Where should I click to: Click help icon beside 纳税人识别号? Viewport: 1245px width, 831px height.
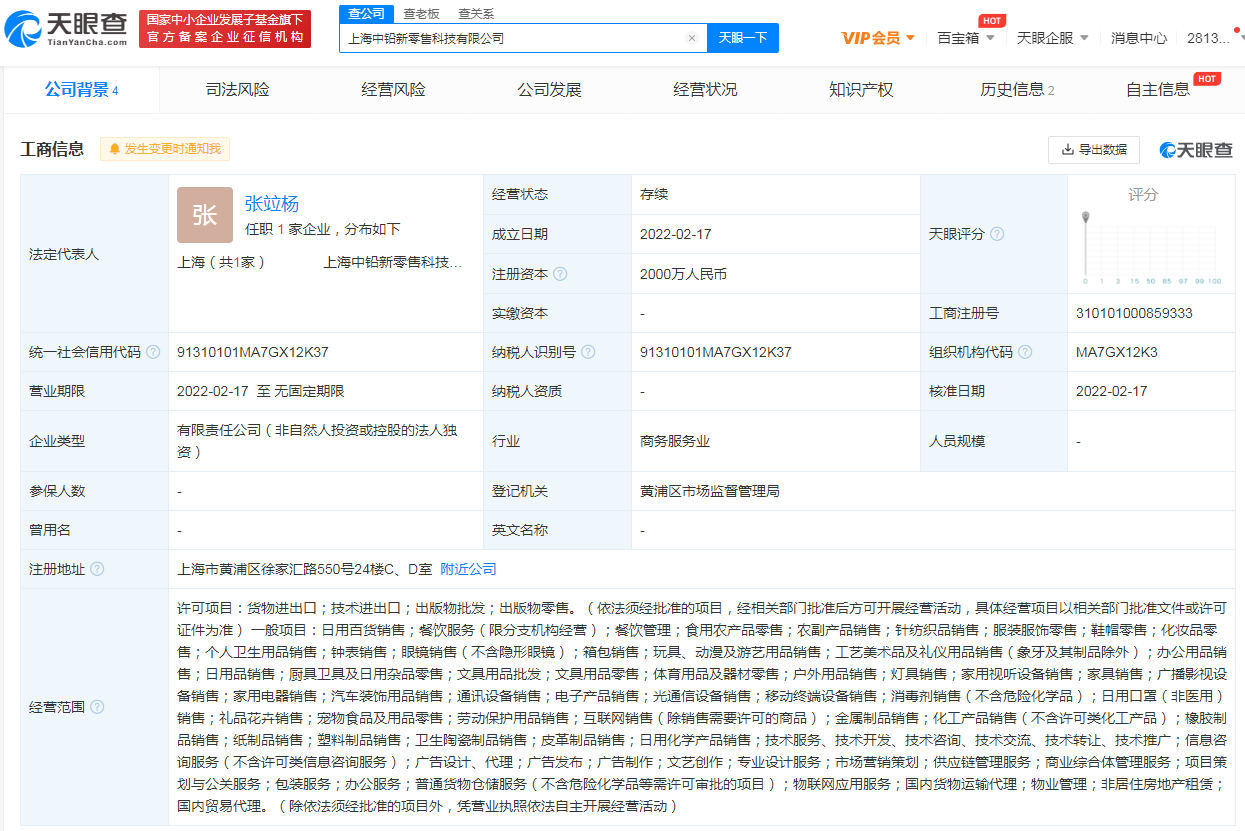(588, 352)
